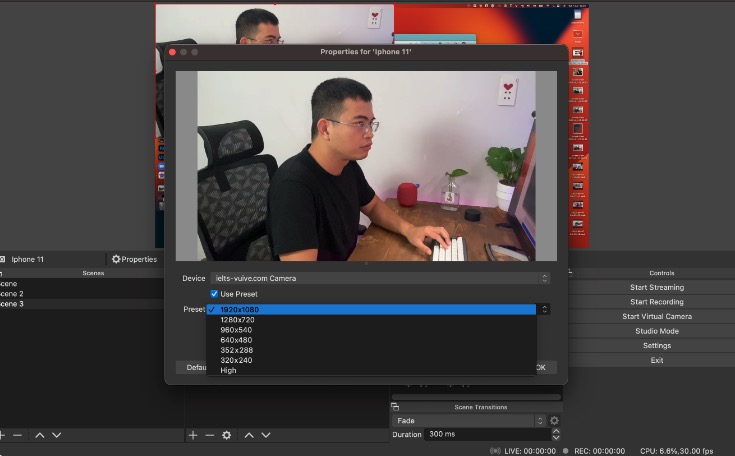Close the Properties for 'Iphone 11' dialog
Viewport: 735px width, 456px height.
(x=172, y=52)
